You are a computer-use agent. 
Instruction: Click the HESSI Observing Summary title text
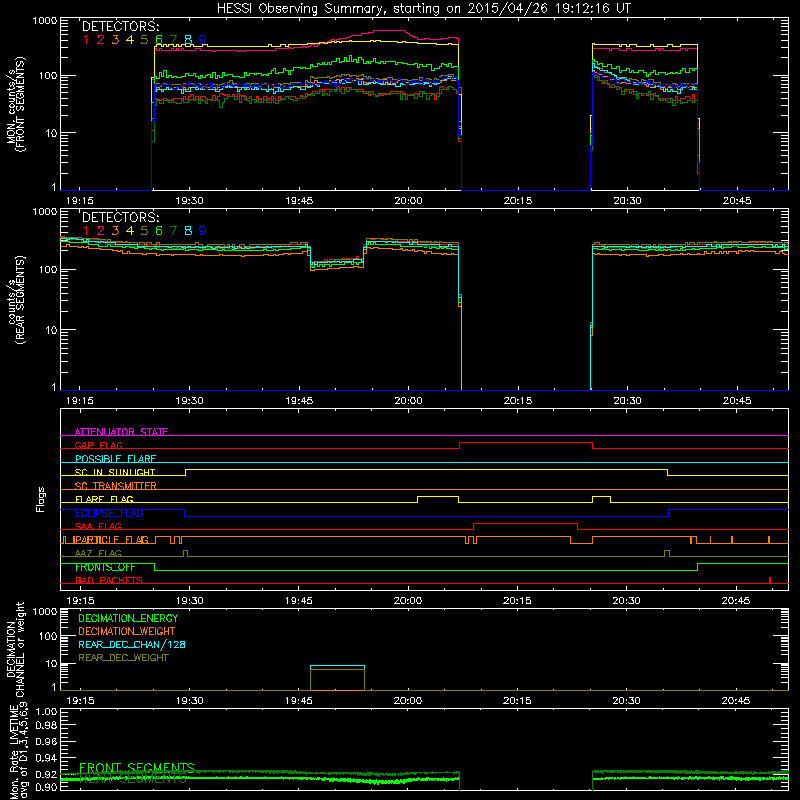pos(423,8)
